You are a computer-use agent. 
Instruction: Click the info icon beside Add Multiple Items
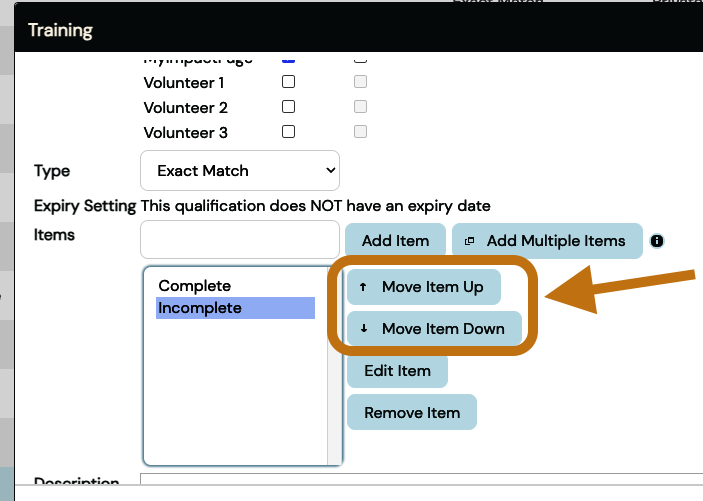pyautogui.click(x=657, y=241)
